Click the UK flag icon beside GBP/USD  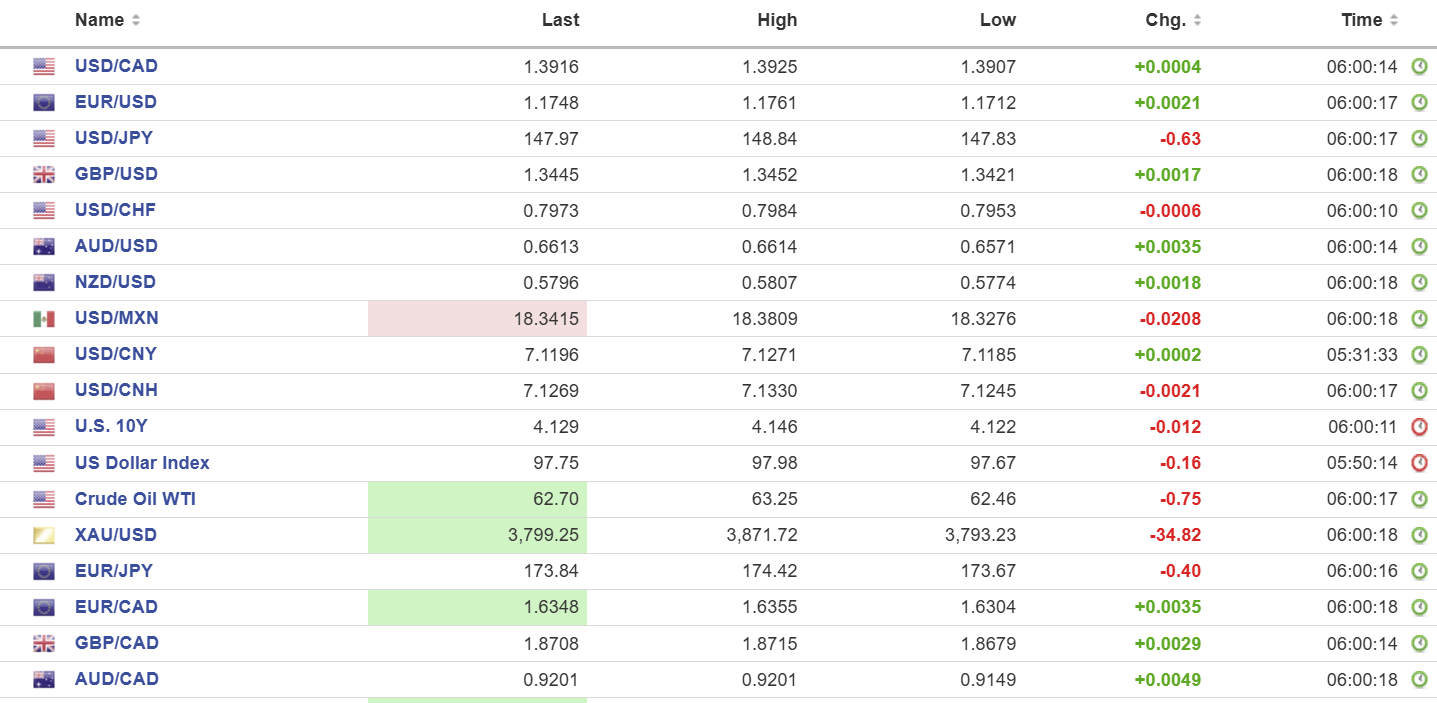point(44,175)
